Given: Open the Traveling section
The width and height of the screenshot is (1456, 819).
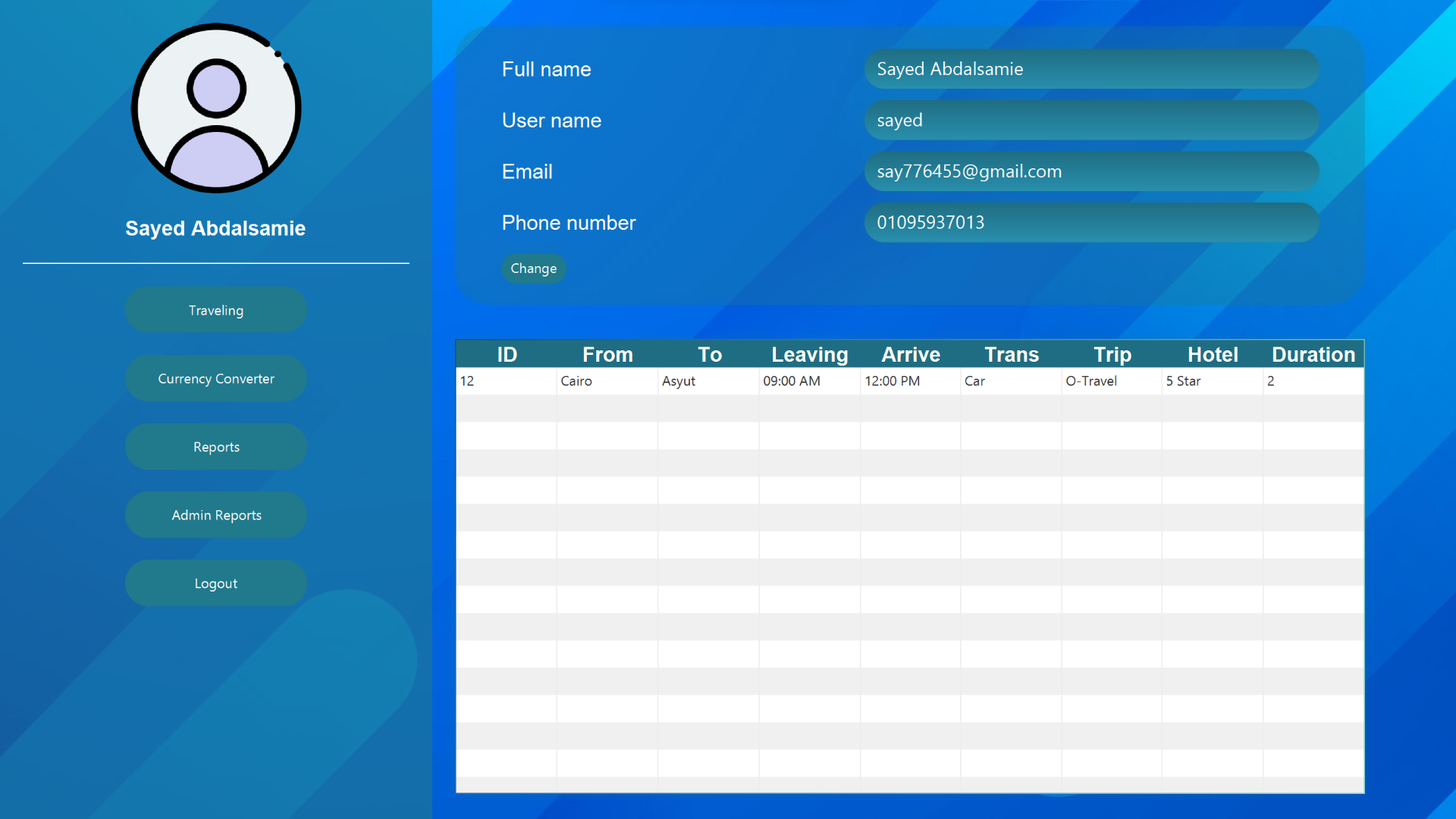Looking at the screenshot, I should click(216, 310).
